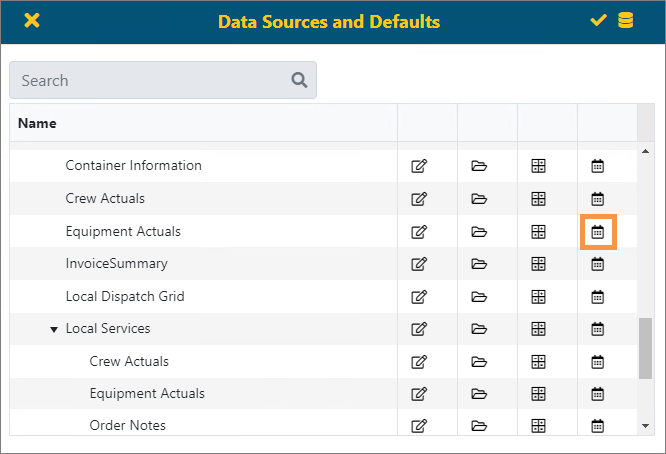
Task: Click the grid icon for InvoiceSummary
Action: coord(538,264)
